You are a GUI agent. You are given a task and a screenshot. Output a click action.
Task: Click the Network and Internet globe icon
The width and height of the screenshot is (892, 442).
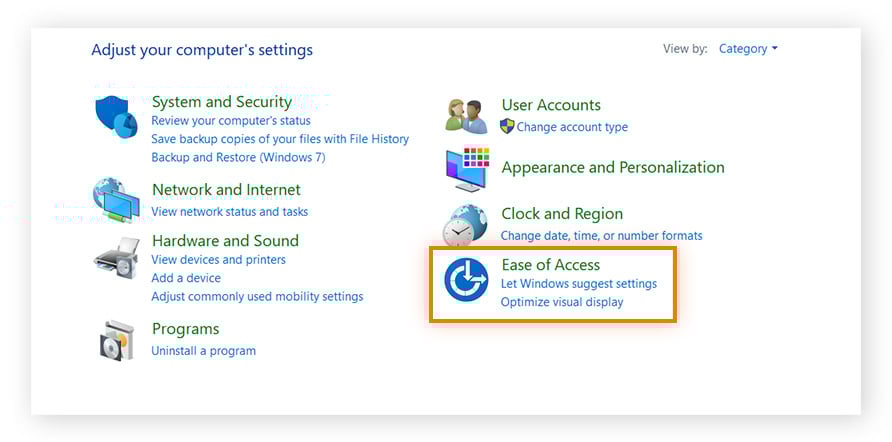(x=116, y=200)
